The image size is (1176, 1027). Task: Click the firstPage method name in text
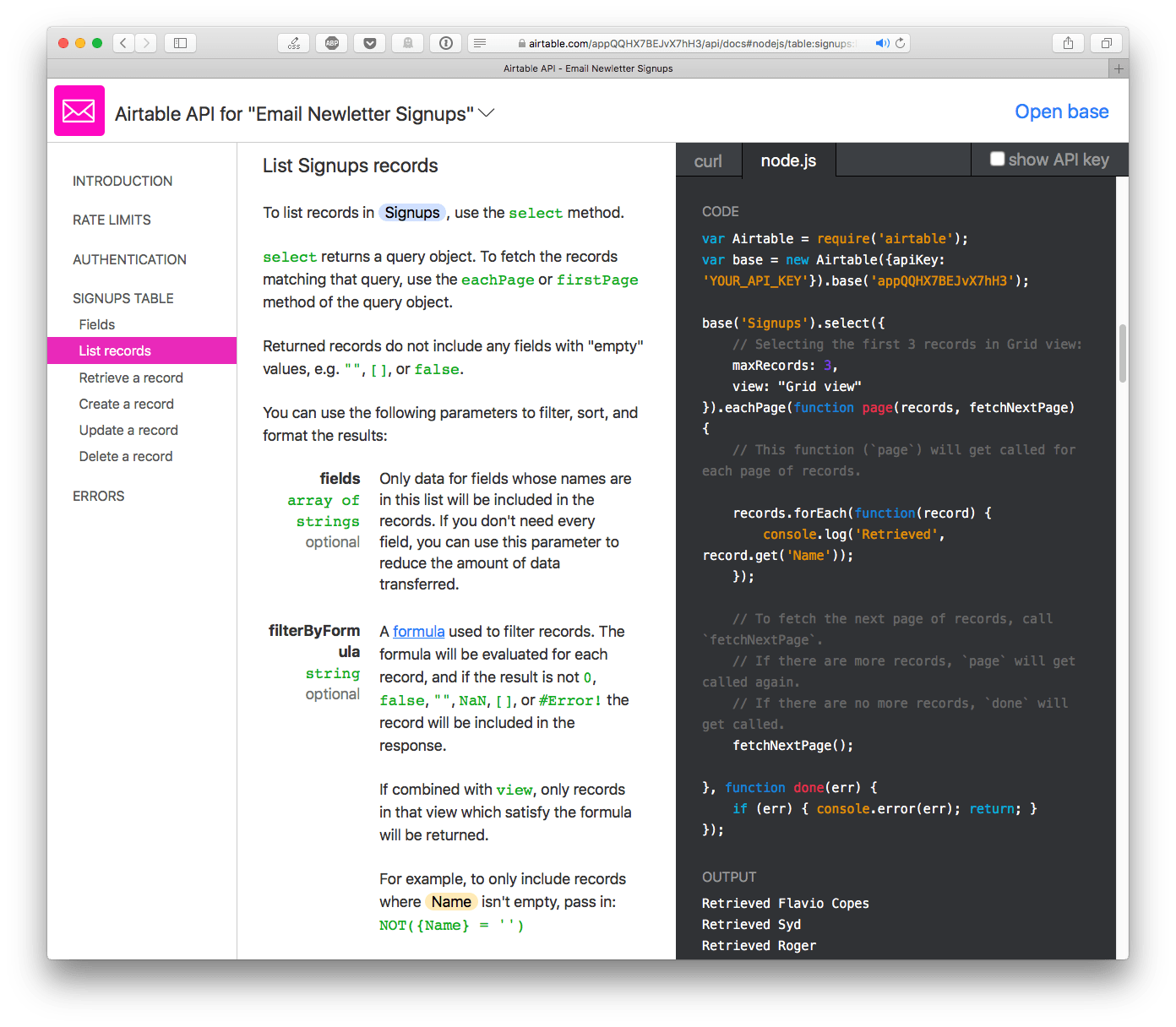coord(597,280)
